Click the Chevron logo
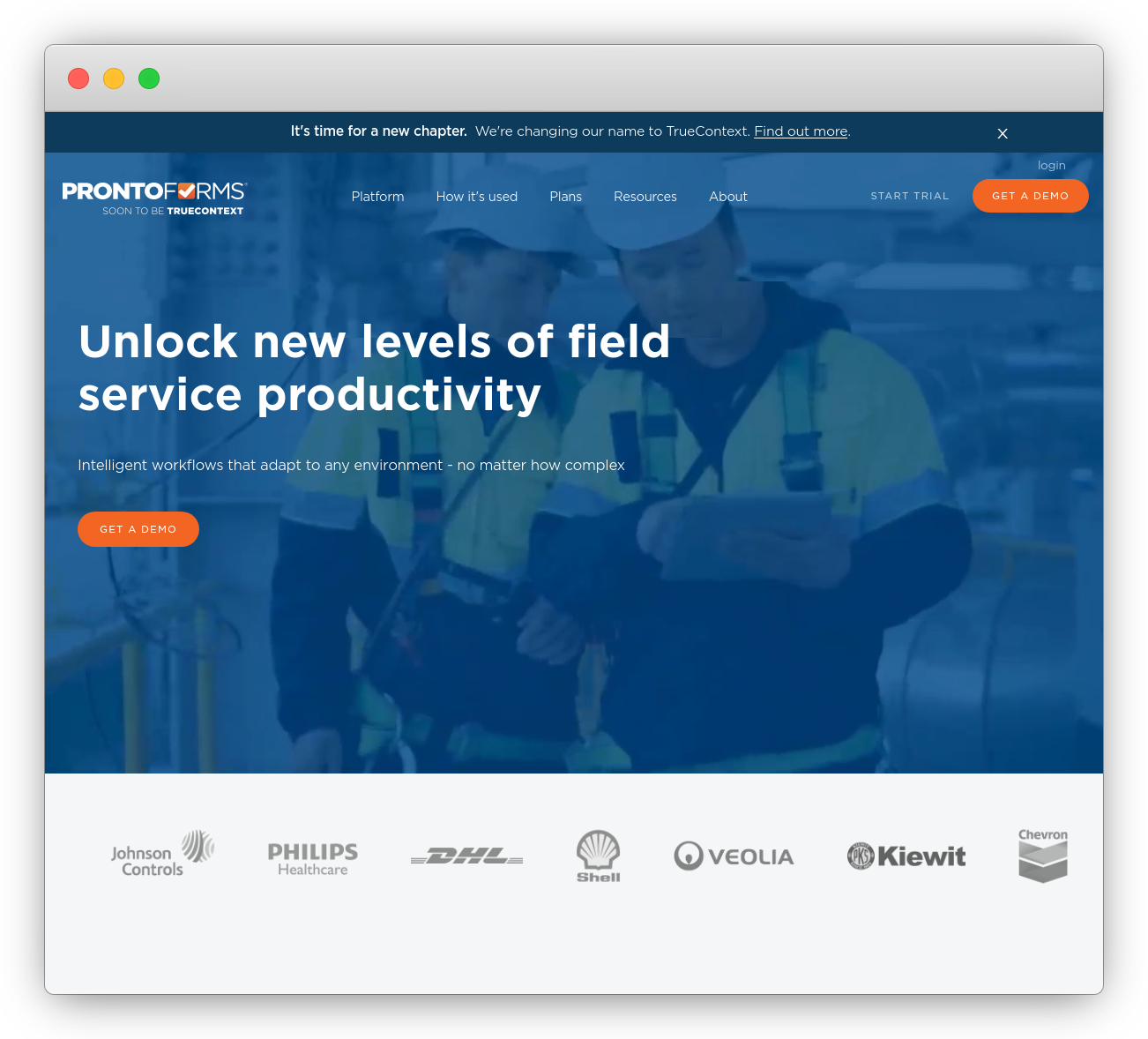This screenshot has width=1148, height=1039. click(x=1043, y=855)
